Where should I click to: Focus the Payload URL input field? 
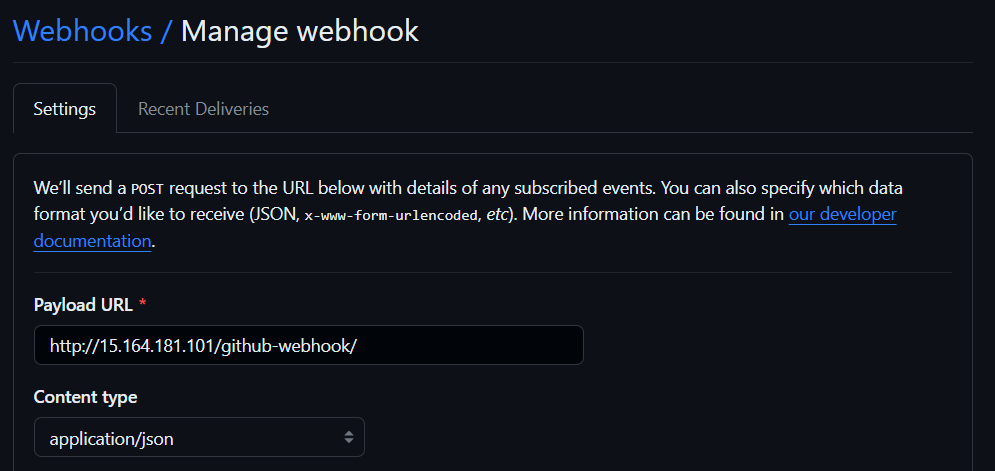pos(308,345)
